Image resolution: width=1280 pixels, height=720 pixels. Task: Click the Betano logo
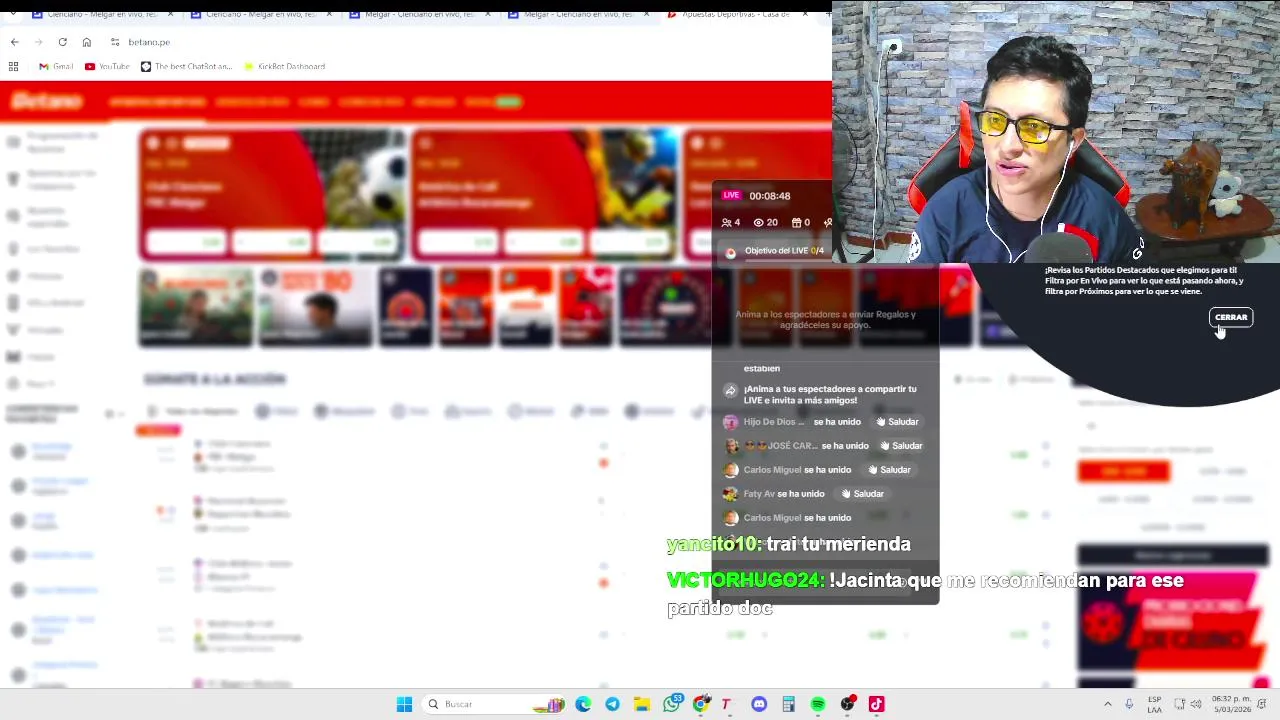click(46, 101)
